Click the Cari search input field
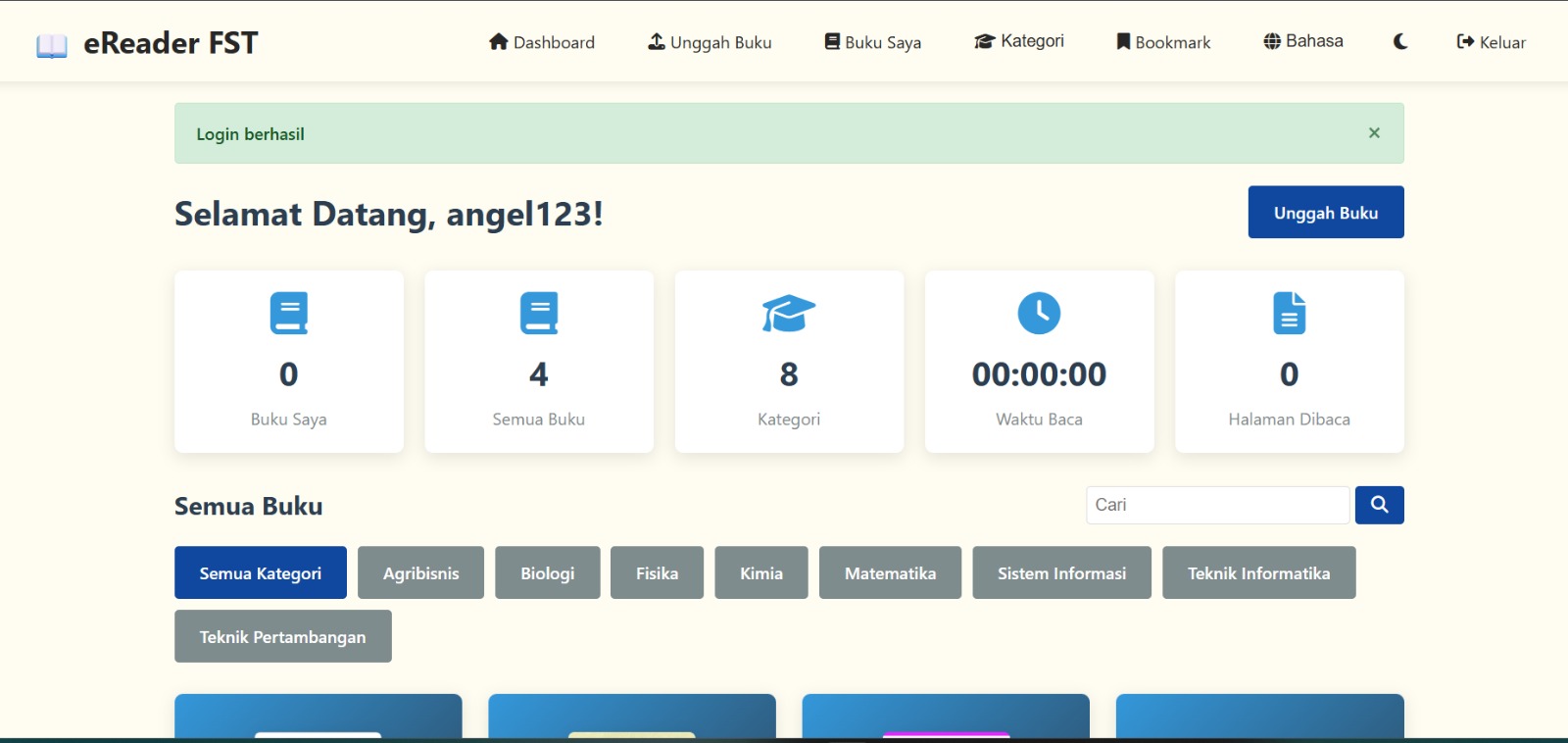The width and height of the screenshot is (1568, 743). coord(1218,505)
